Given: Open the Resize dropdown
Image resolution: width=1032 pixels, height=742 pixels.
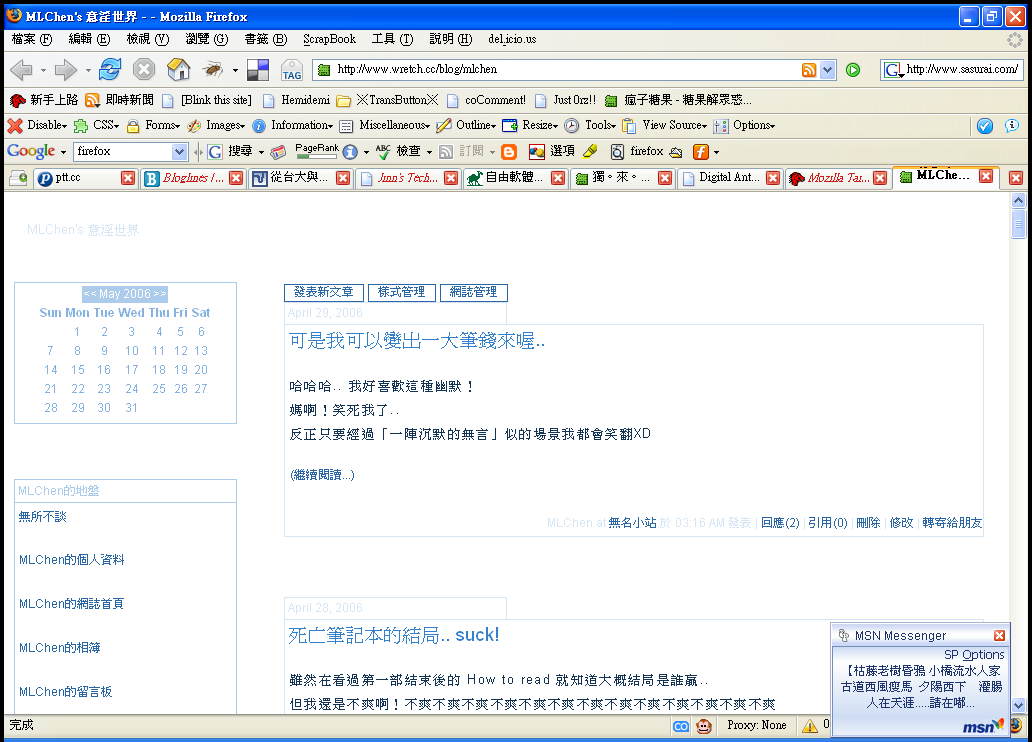Looking at the screenshot, I should point(530,125).
